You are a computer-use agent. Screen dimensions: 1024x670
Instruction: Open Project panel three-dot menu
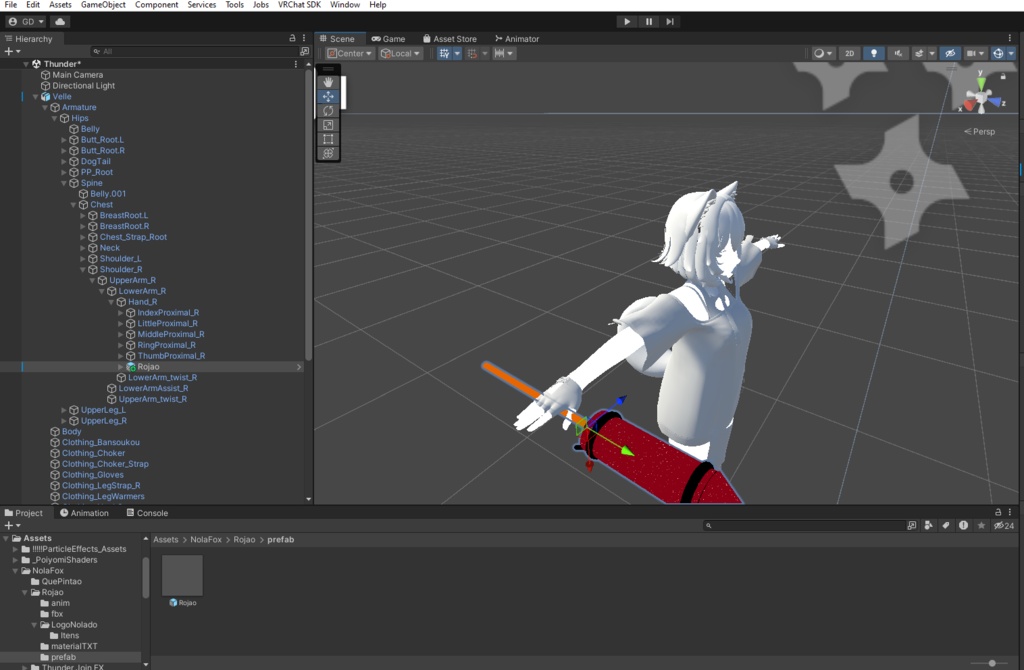click(1010, 513)
